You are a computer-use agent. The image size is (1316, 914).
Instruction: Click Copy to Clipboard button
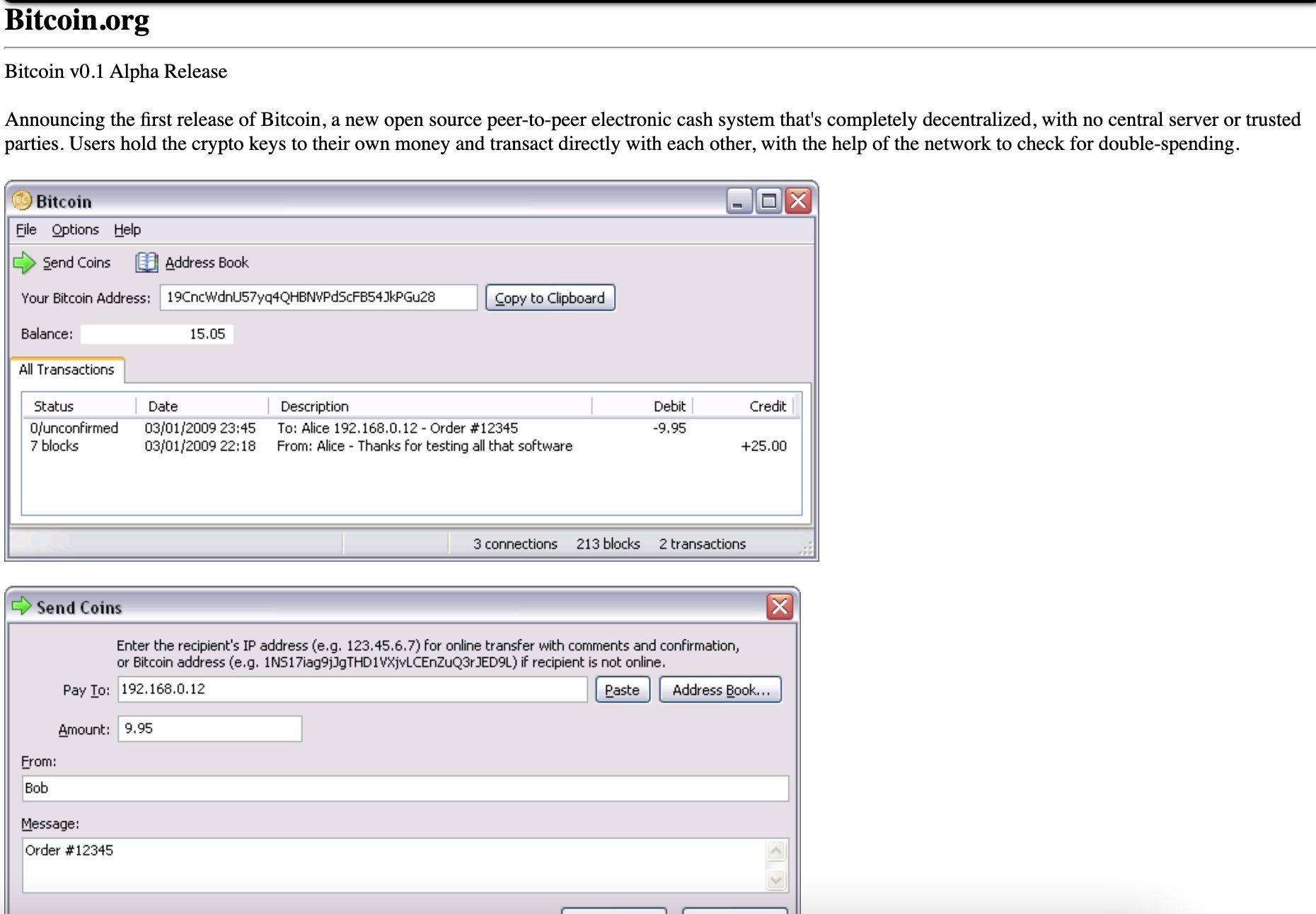pos(550,298)
